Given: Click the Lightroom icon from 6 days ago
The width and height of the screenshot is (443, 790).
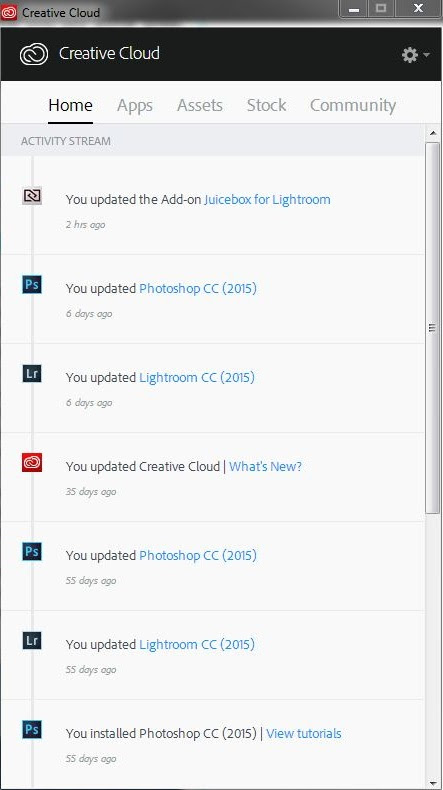Looking at the screenshot, I should 32,374.
